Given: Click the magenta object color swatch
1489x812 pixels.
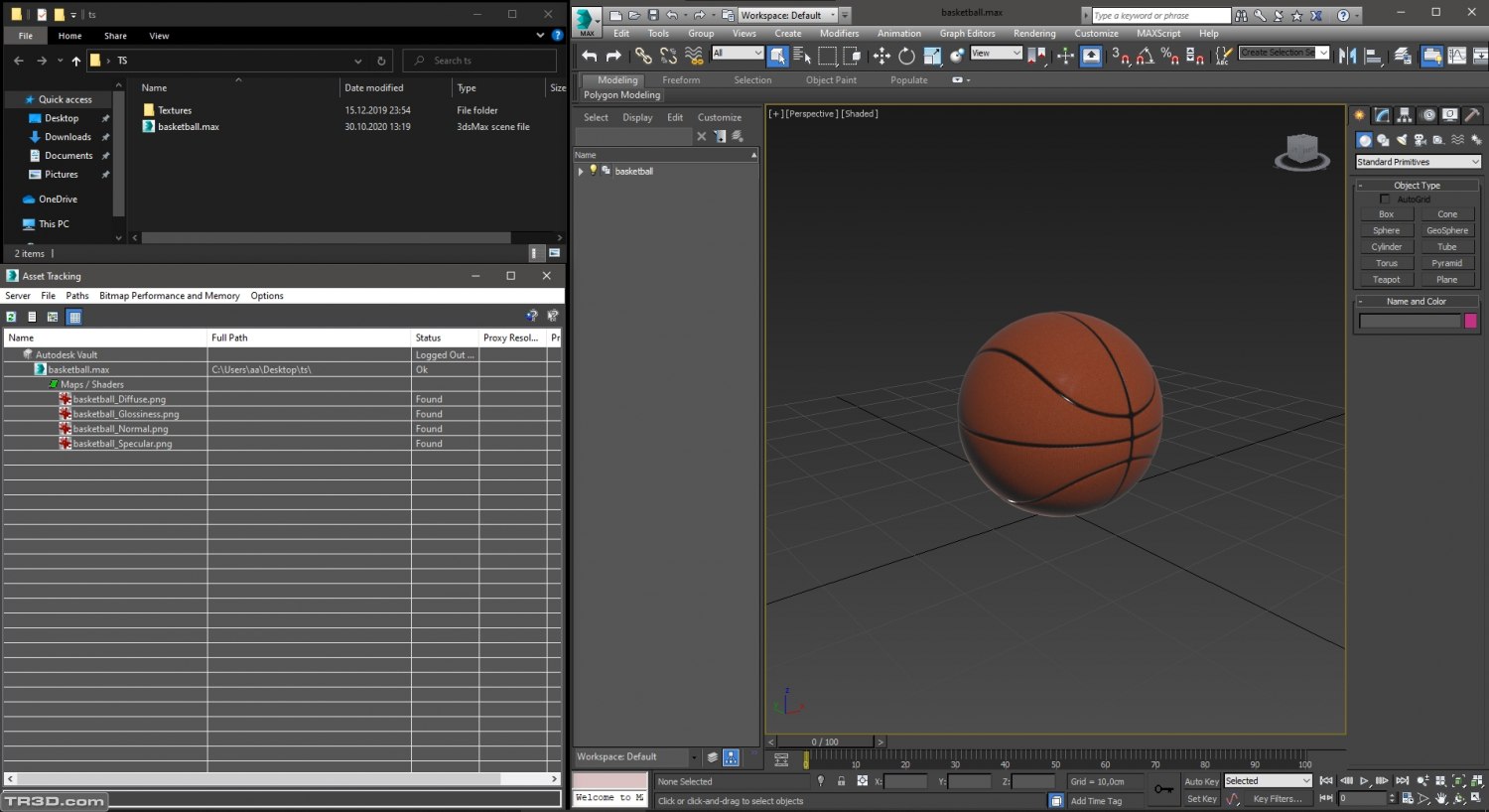Looking at the screenshot, I should pos(1470,321).
